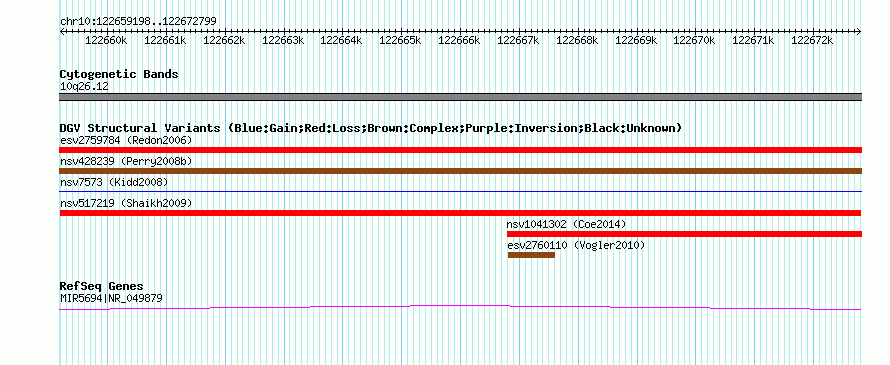890x365 pixels.
Task: Click ruler position 122664k
Action: point(342,40)
